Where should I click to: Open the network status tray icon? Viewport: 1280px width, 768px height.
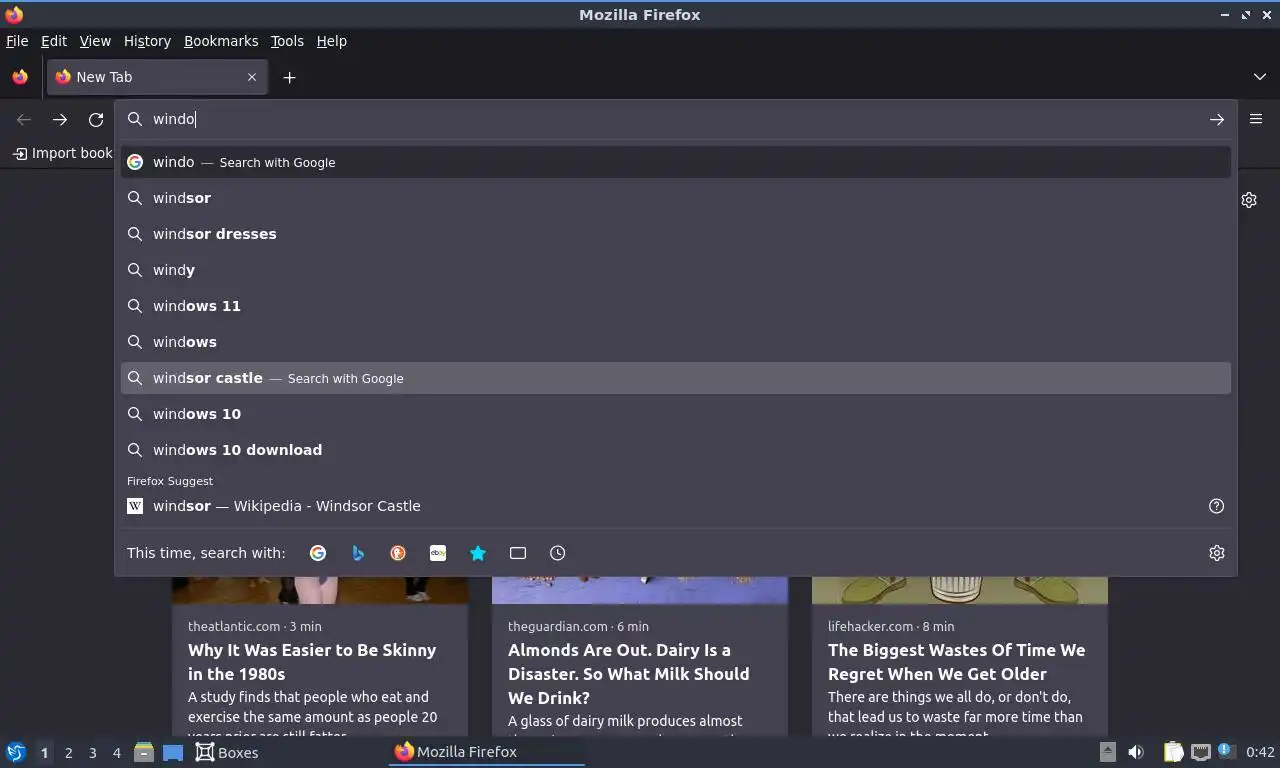pyautogui.click(x=1200, y=752)
